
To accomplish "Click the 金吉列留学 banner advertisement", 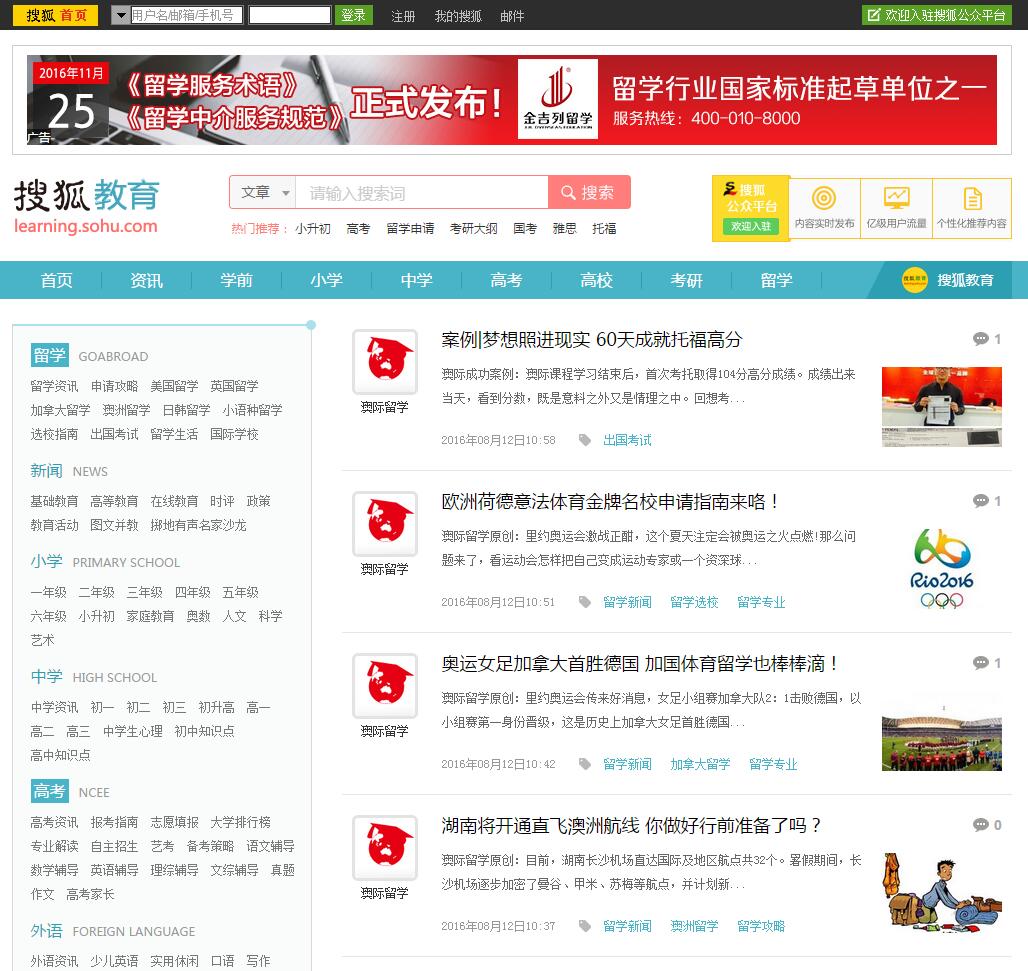I will (511, 100).
